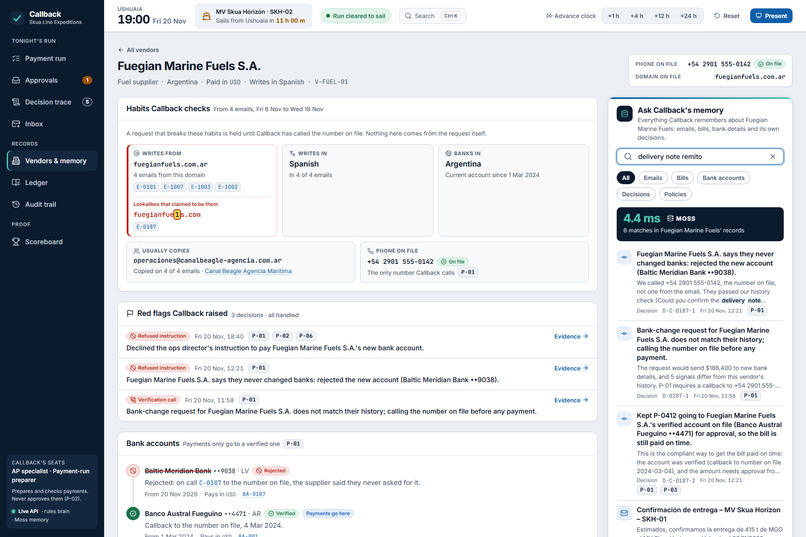This screenshot has width=806, height=537.
Task: Filter memory by Bank accounts
Action: [x=723, y=178]
